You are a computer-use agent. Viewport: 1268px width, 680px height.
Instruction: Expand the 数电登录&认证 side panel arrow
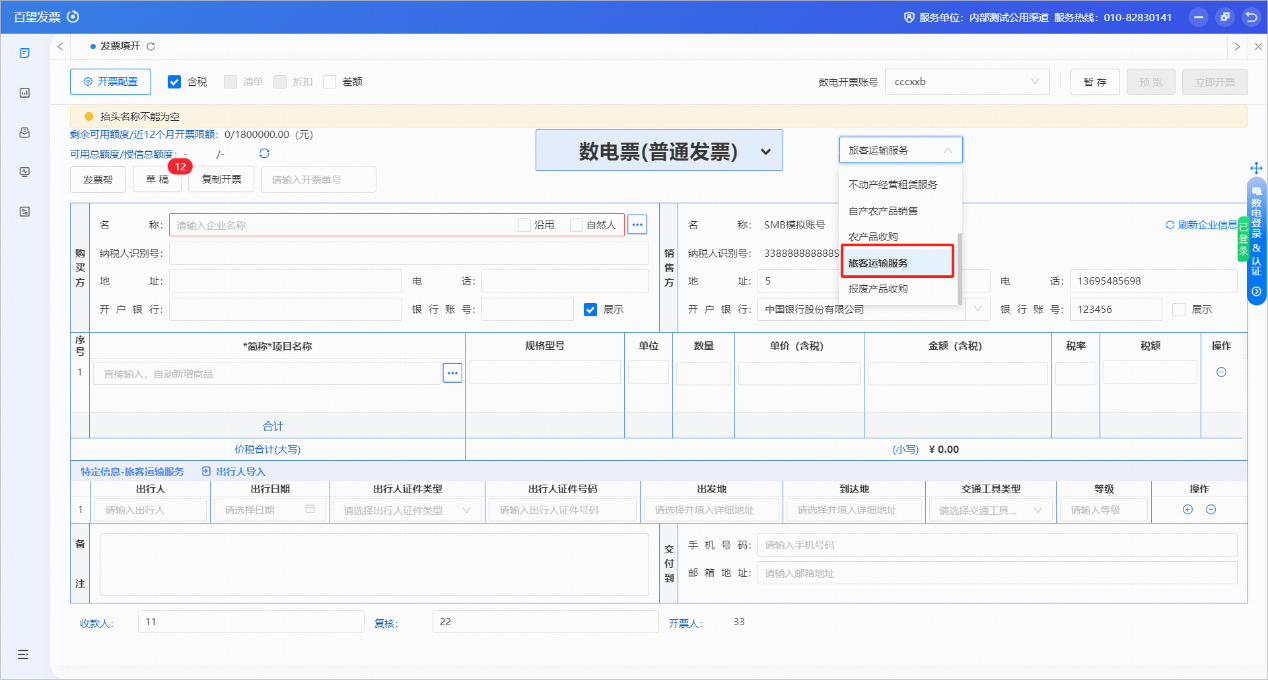click(1257, 290)
